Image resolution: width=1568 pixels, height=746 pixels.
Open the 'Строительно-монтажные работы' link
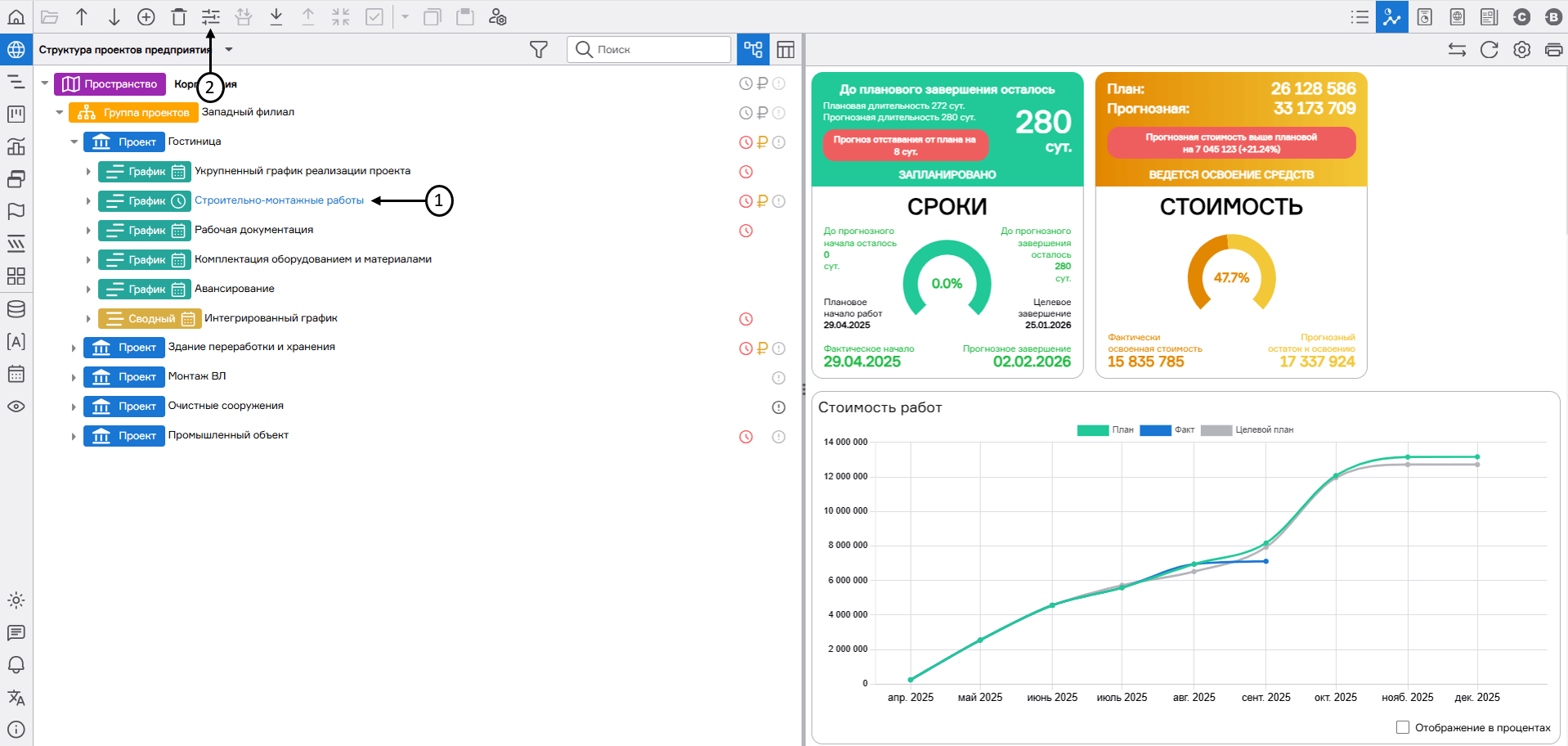coord(279,200)
